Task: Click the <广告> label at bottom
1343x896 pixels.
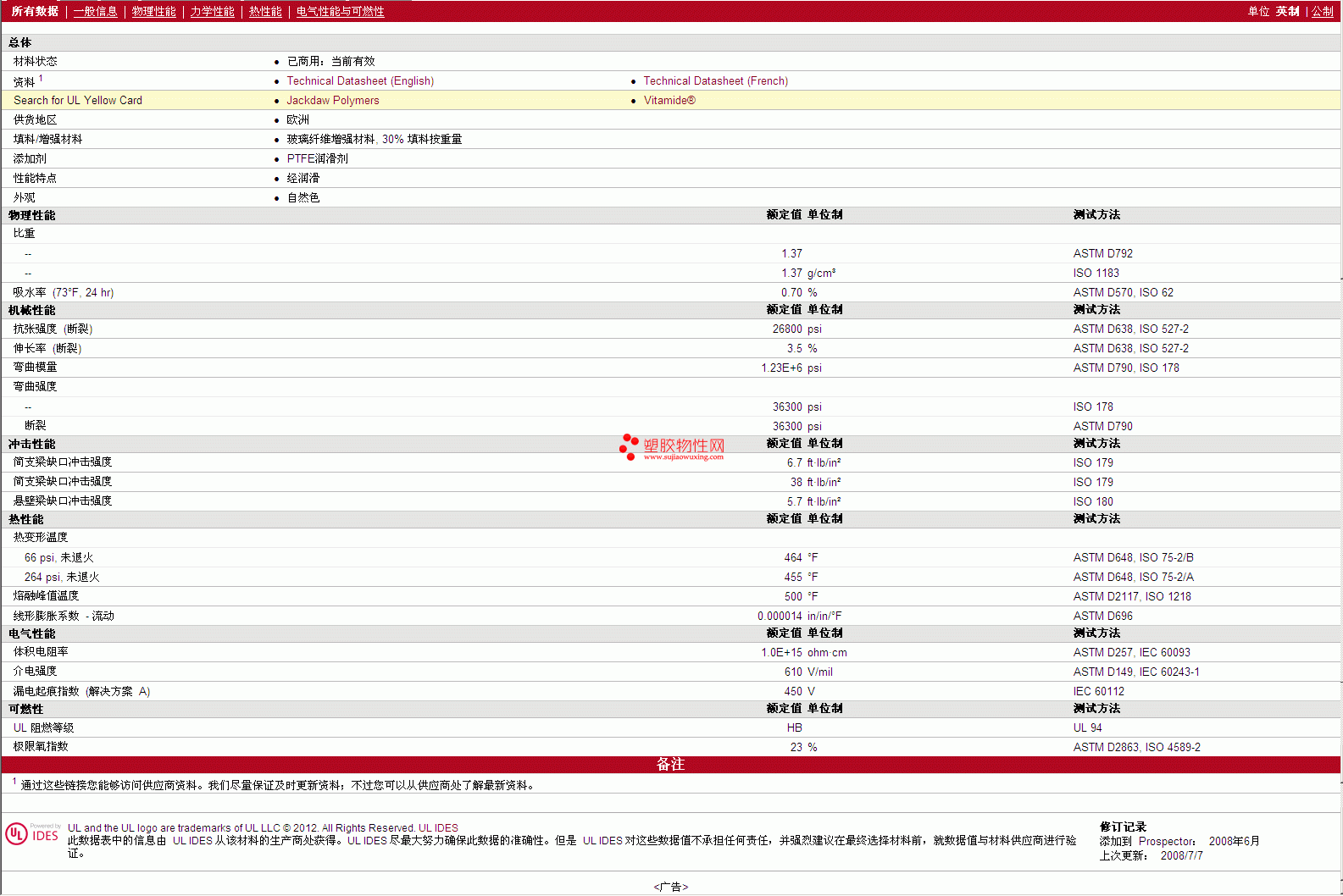Action: (670, 887)
